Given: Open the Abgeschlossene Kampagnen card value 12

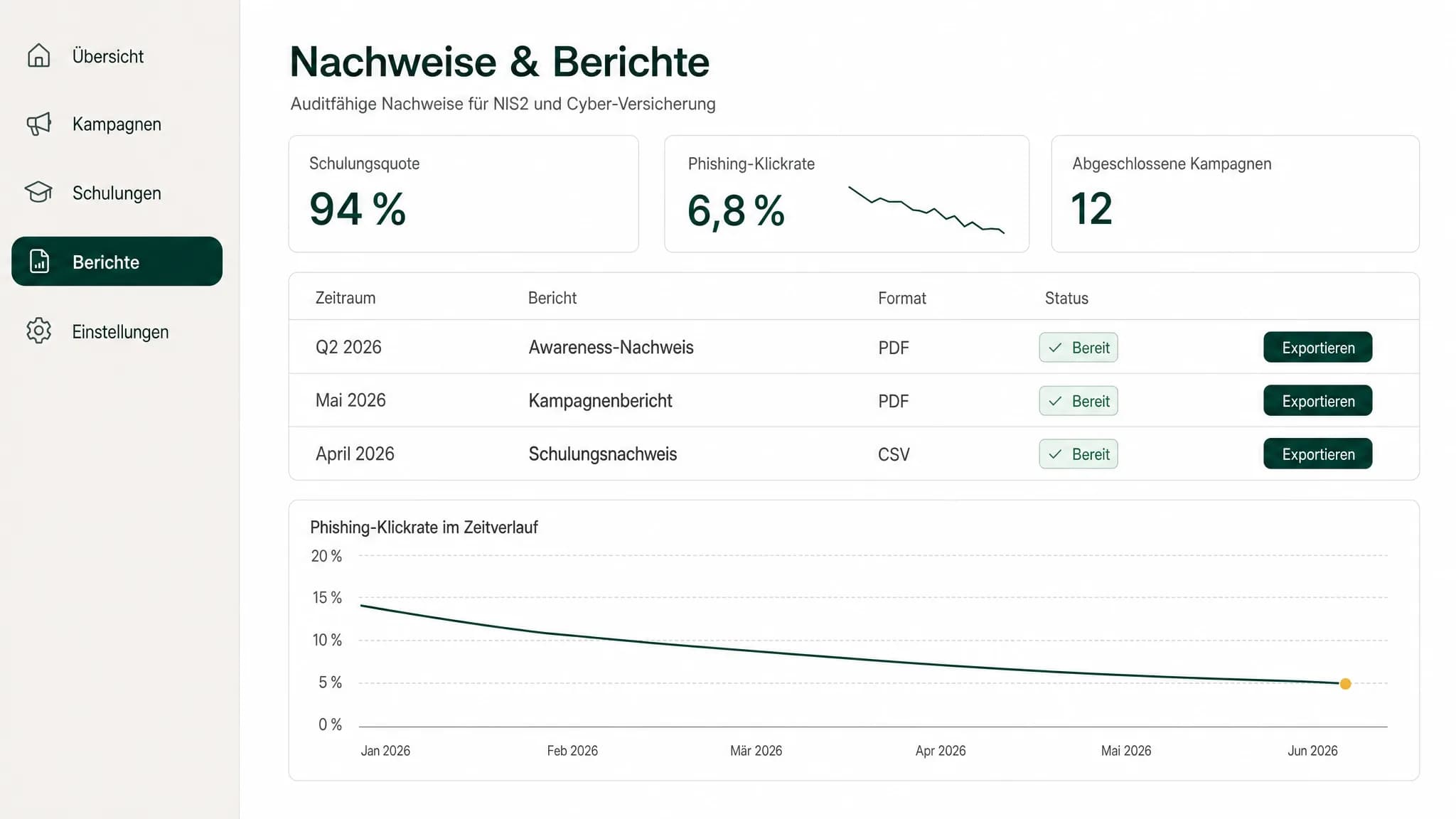Looking at the screenshot, I should (x=1091, y=209).
